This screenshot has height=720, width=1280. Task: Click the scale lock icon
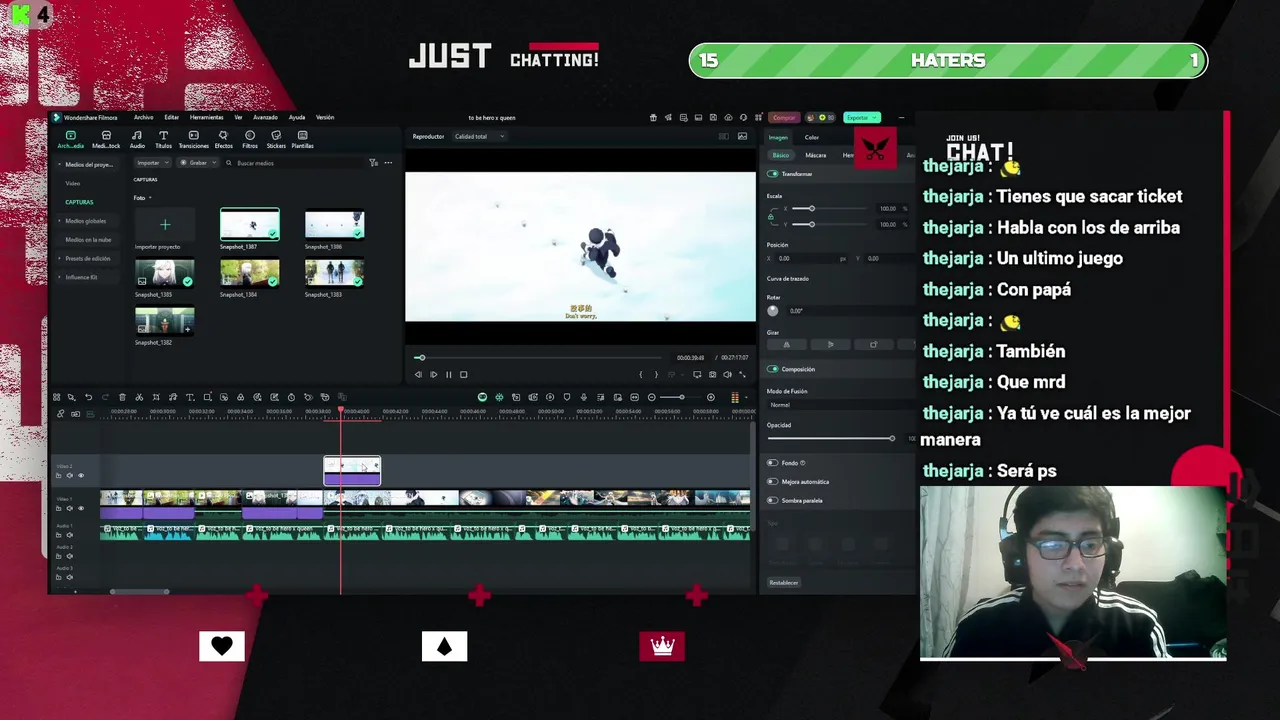point(771,216)
